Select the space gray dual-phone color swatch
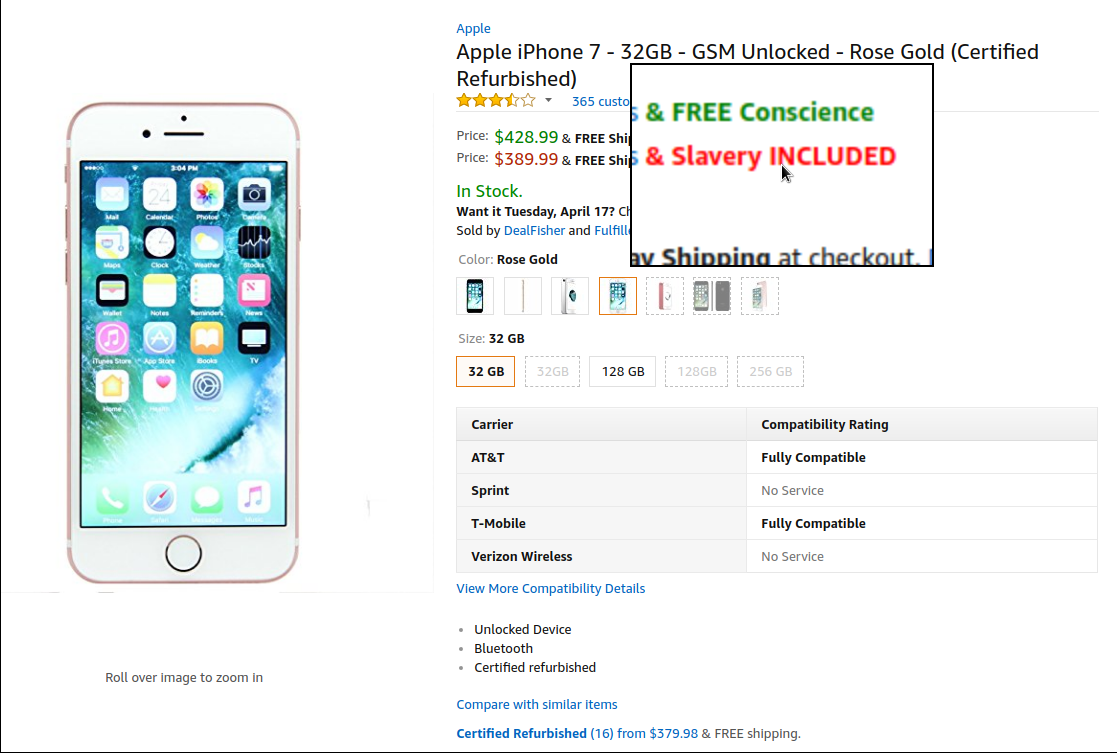The height and width of the screenshot is (753, 1117). tap(712, 296)
